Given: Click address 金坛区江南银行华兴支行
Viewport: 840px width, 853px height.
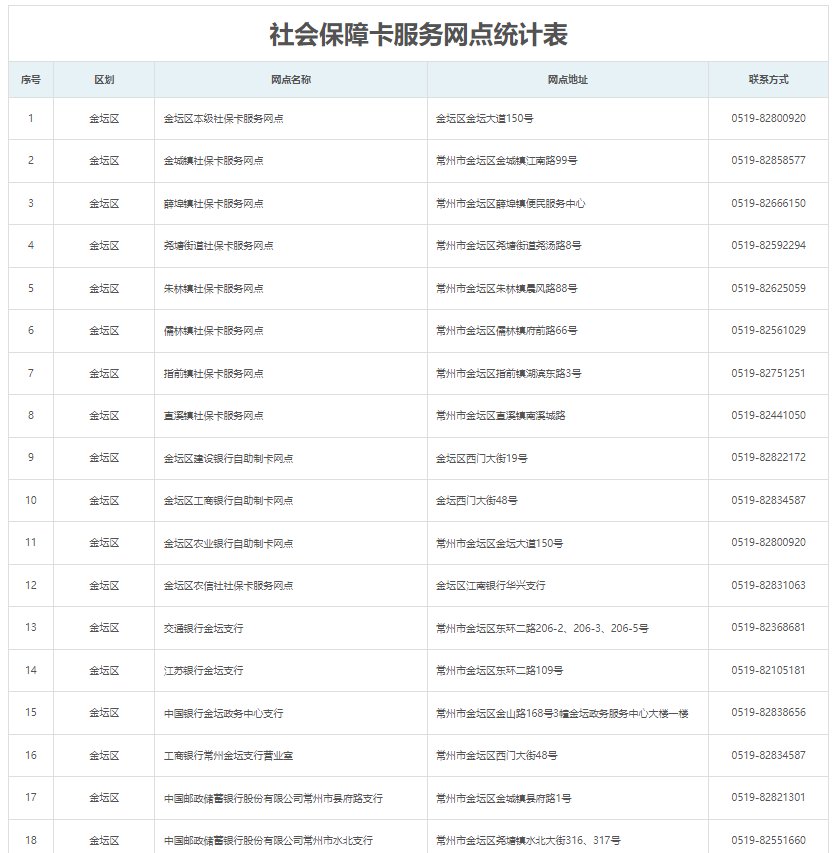Looking at the screenshot, I should pyautogui.click(x=490, y=585).
